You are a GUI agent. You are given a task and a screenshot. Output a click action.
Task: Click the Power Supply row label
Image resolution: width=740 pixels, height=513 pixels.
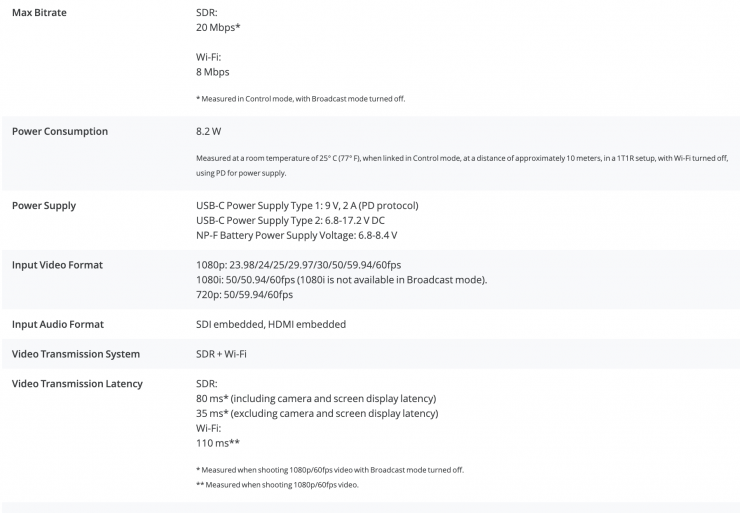coord(43,205)
